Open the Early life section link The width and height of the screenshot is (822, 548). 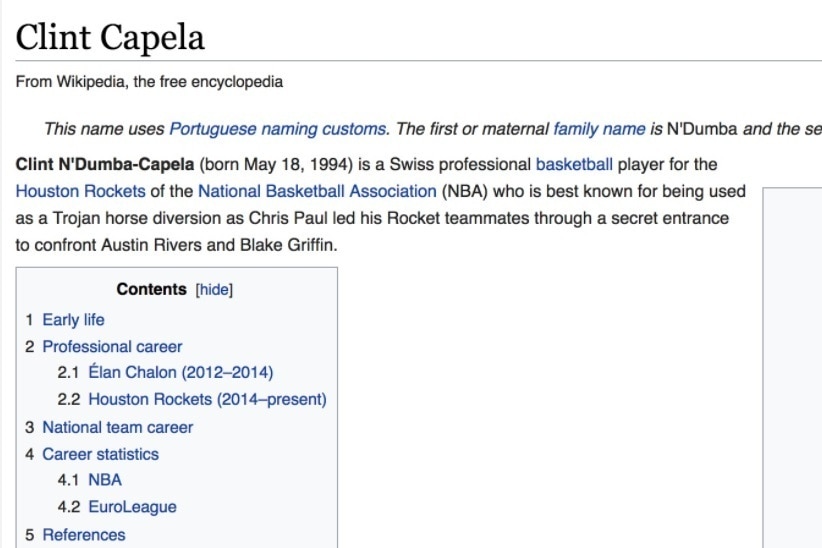(73, 320)
